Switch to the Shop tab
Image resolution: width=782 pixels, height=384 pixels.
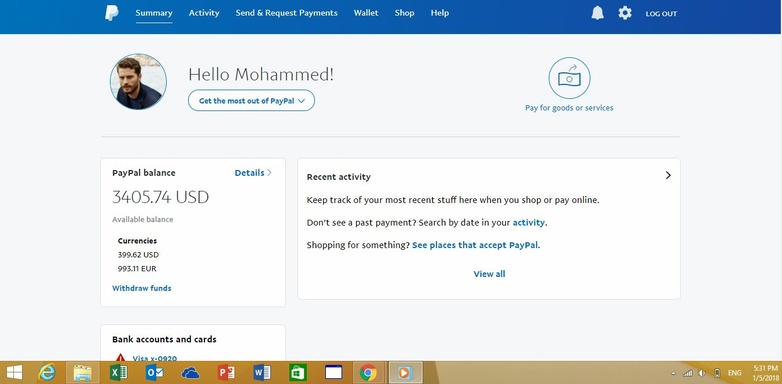pyautogui.click(x=404, y=13)
